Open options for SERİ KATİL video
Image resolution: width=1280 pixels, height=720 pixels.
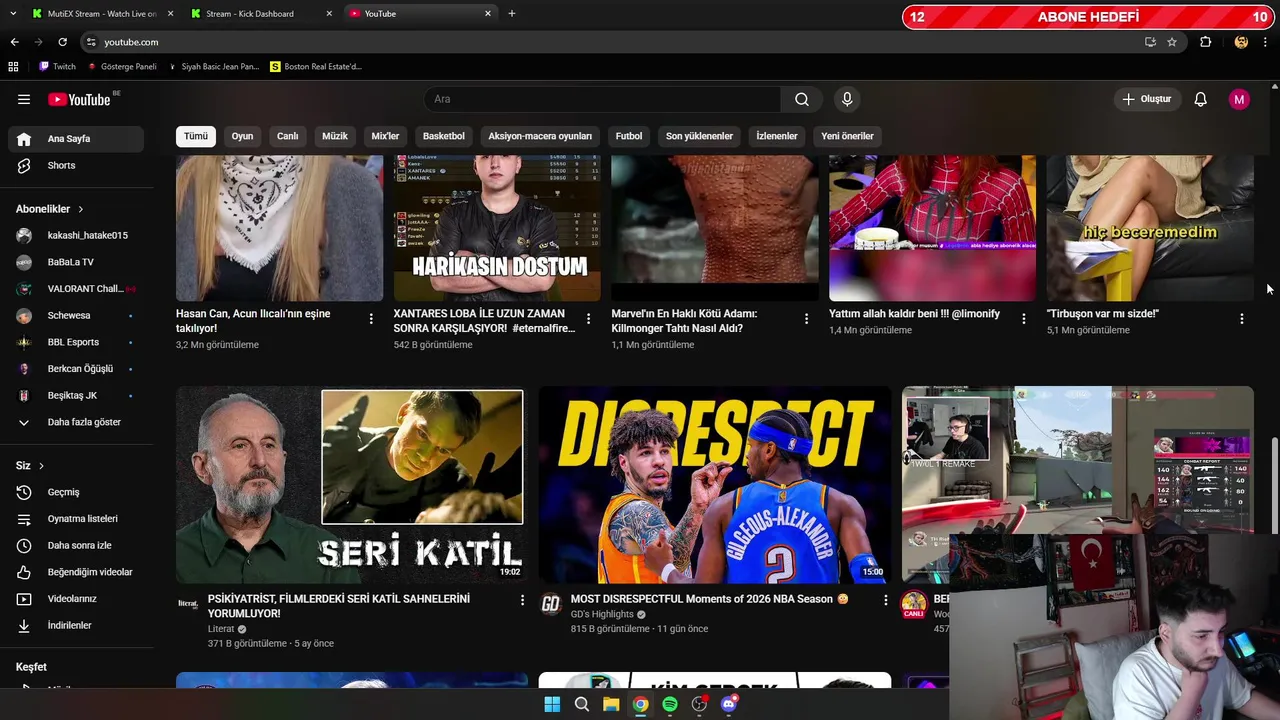click(x=521, y=600)
